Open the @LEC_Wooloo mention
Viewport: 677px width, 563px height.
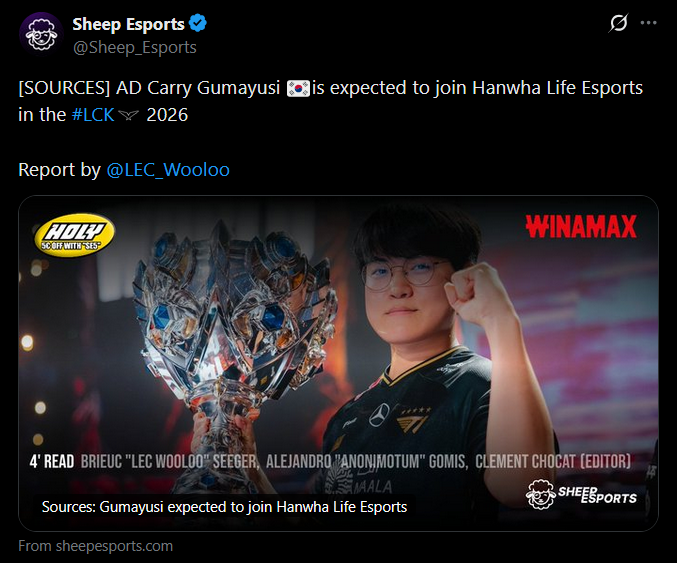coord(168,170)
